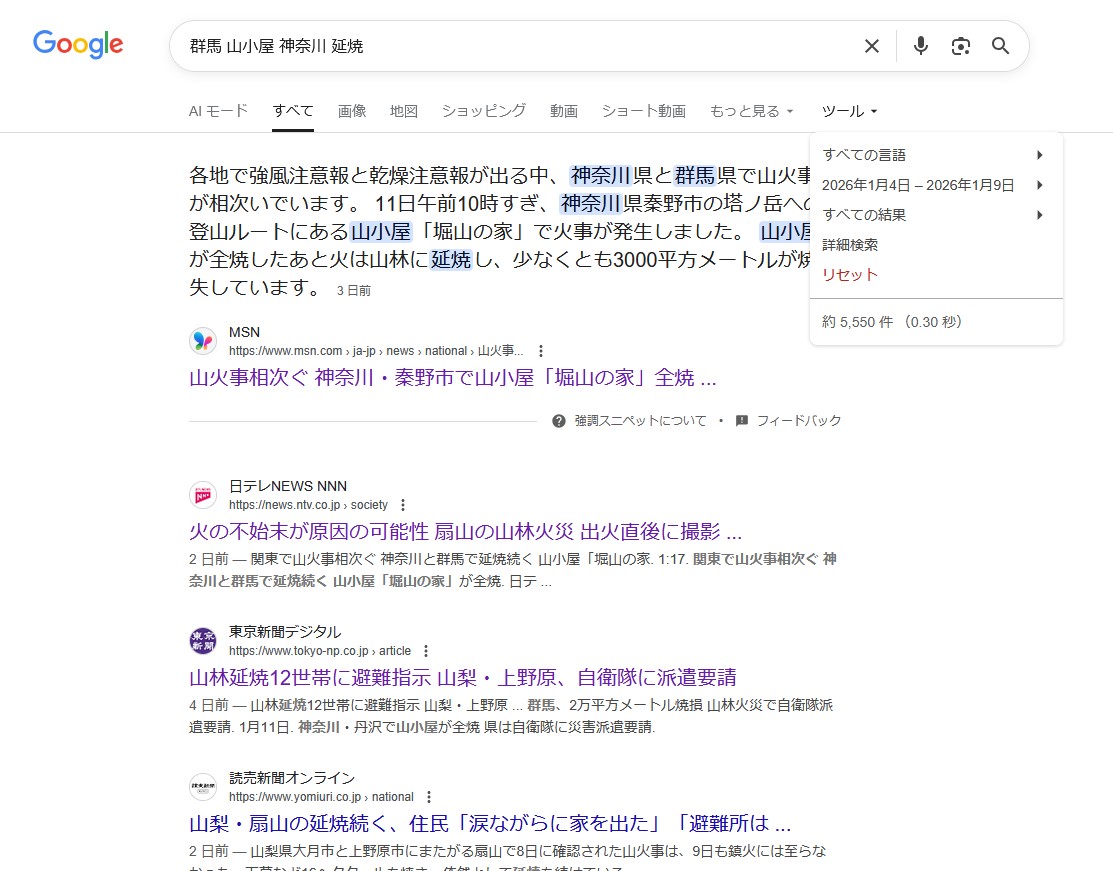Viewport: 1113px width, 871px height.
Task: Expand the すべての結果 filter
Action: (x=933, y=215)
